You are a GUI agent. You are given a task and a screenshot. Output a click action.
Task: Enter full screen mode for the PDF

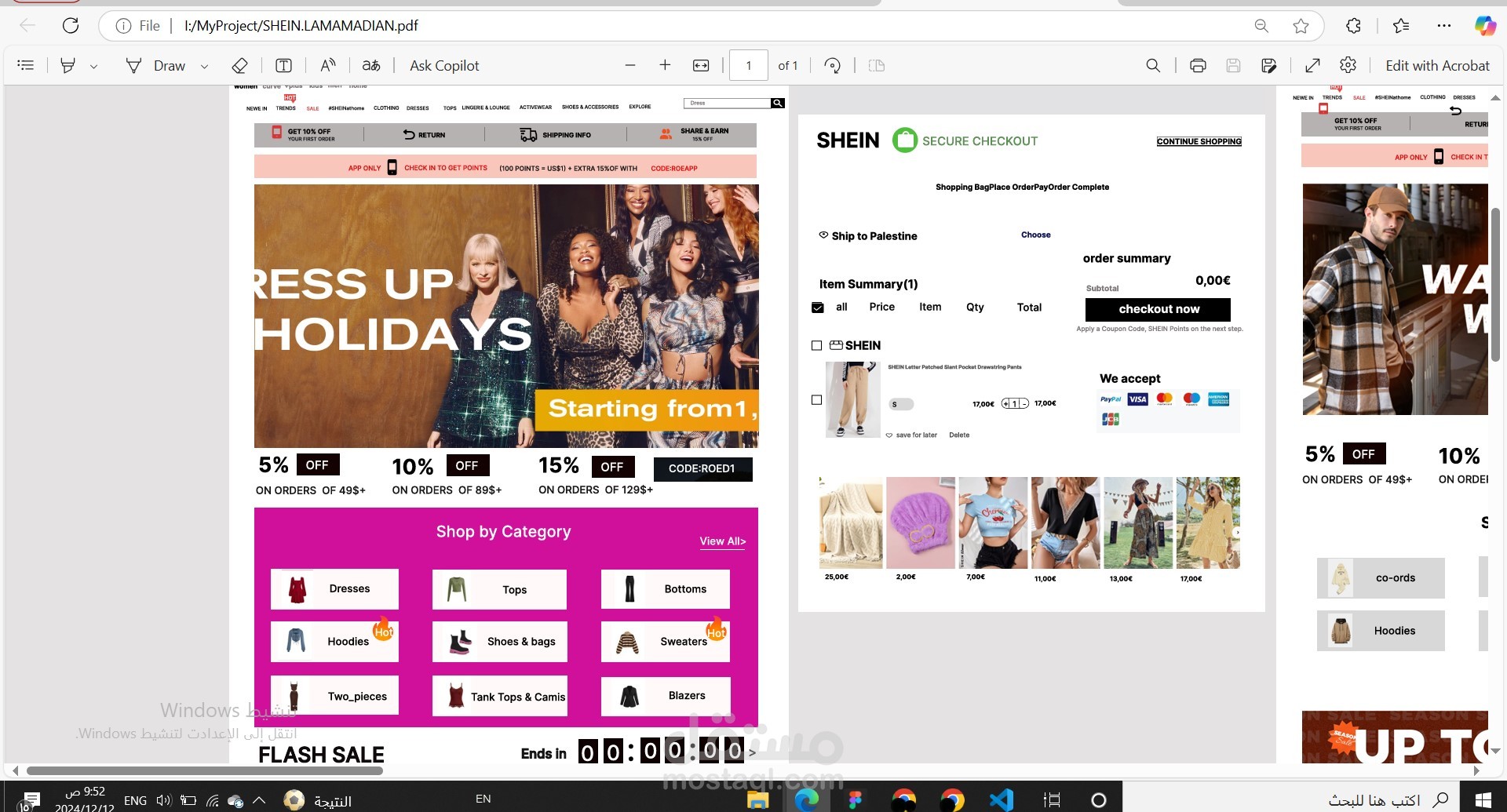[x=1312, y=66]
